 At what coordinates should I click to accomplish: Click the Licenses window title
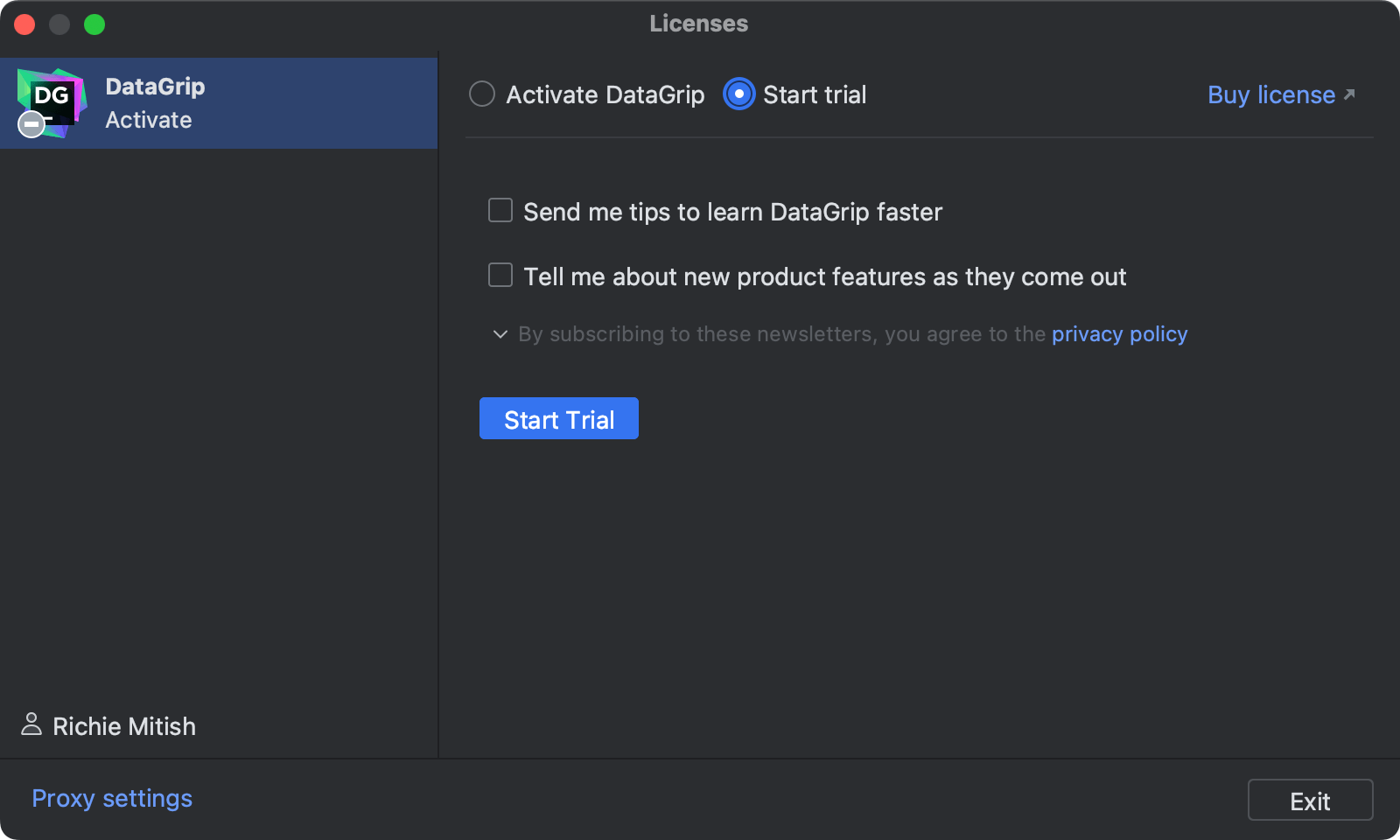(x=697, y=24)
